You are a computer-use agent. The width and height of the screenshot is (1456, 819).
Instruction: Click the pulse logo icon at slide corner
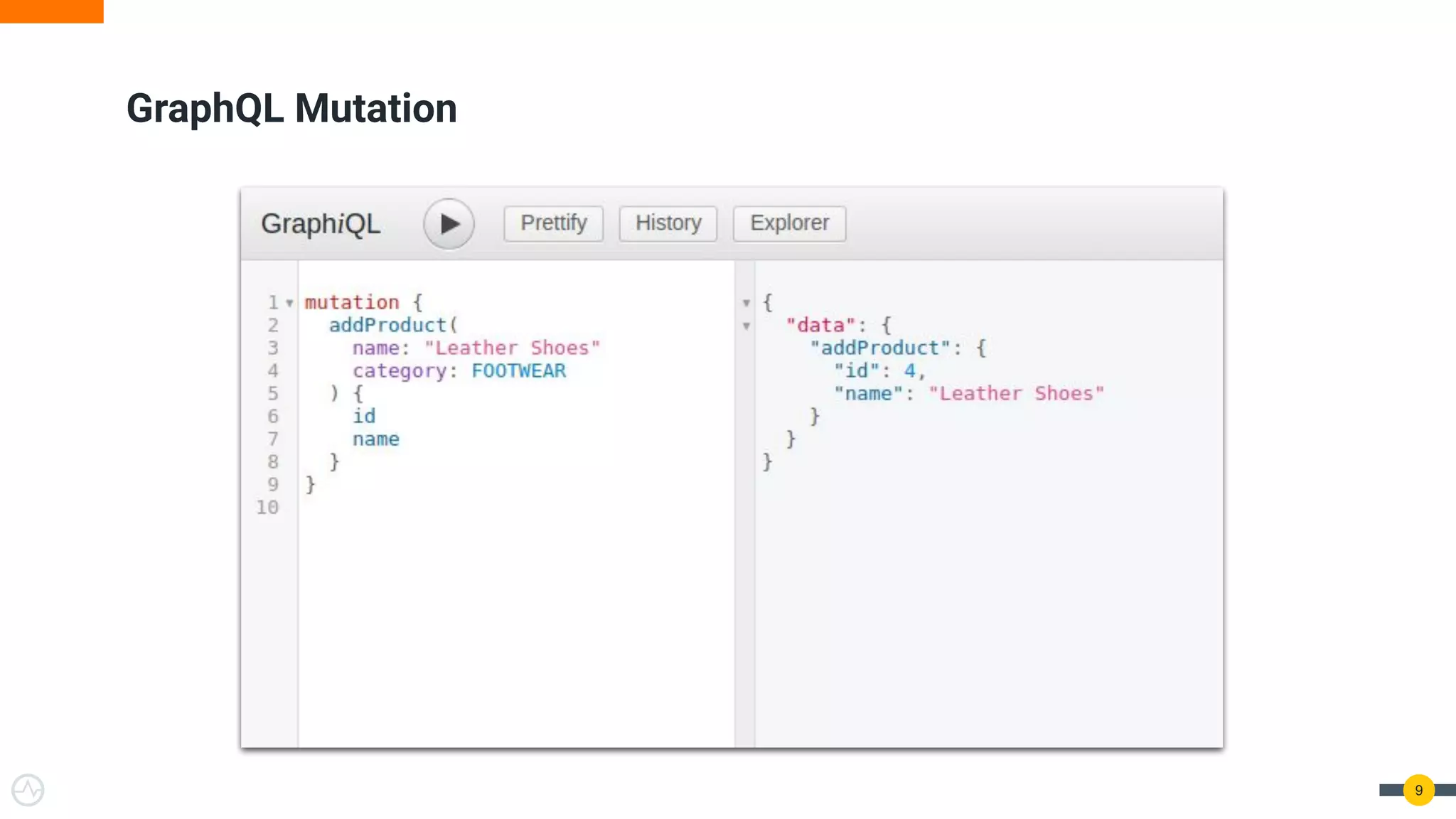(x=28, y=790)
